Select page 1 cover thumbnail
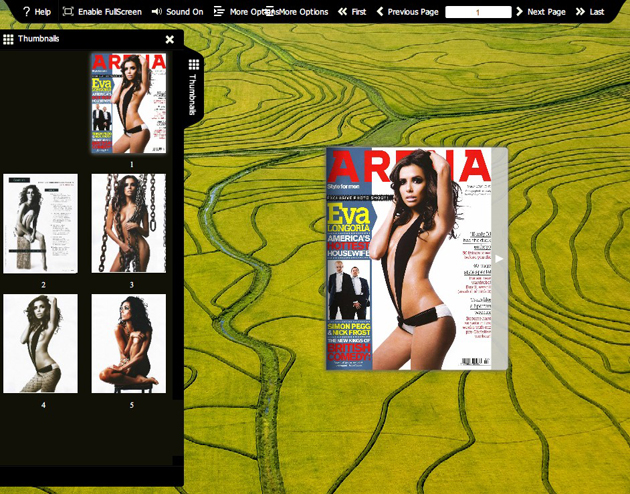Image resolution: width=630 pixels, height=494 pixels. click(x=129, y=103)
